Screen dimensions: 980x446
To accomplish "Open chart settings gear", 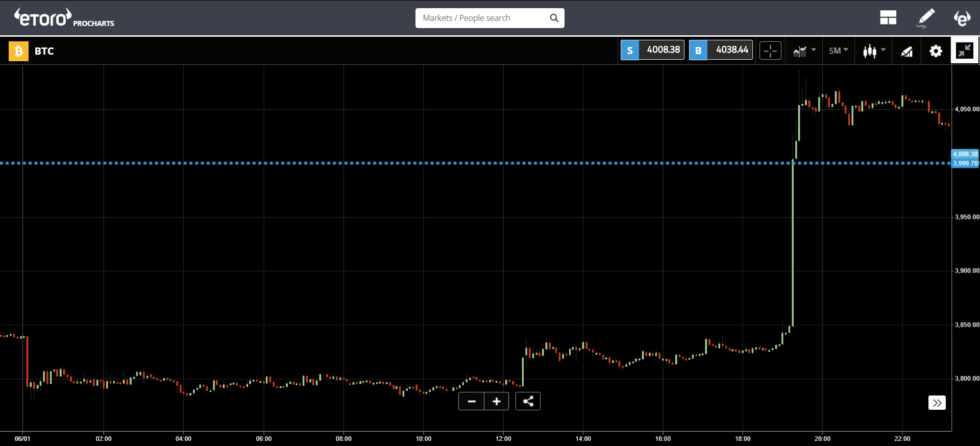I will (x=936, y=51).
